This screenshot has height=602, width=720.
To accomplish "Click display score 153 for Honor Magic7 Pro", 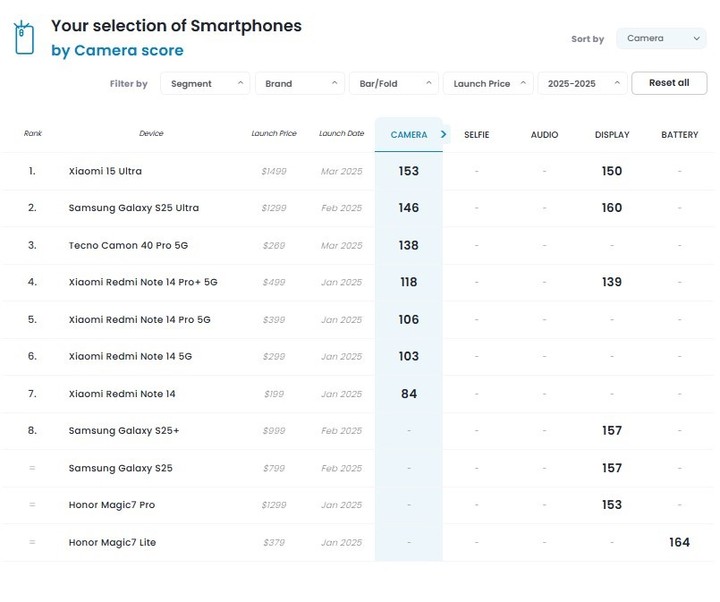I will [x=612, y=505].
